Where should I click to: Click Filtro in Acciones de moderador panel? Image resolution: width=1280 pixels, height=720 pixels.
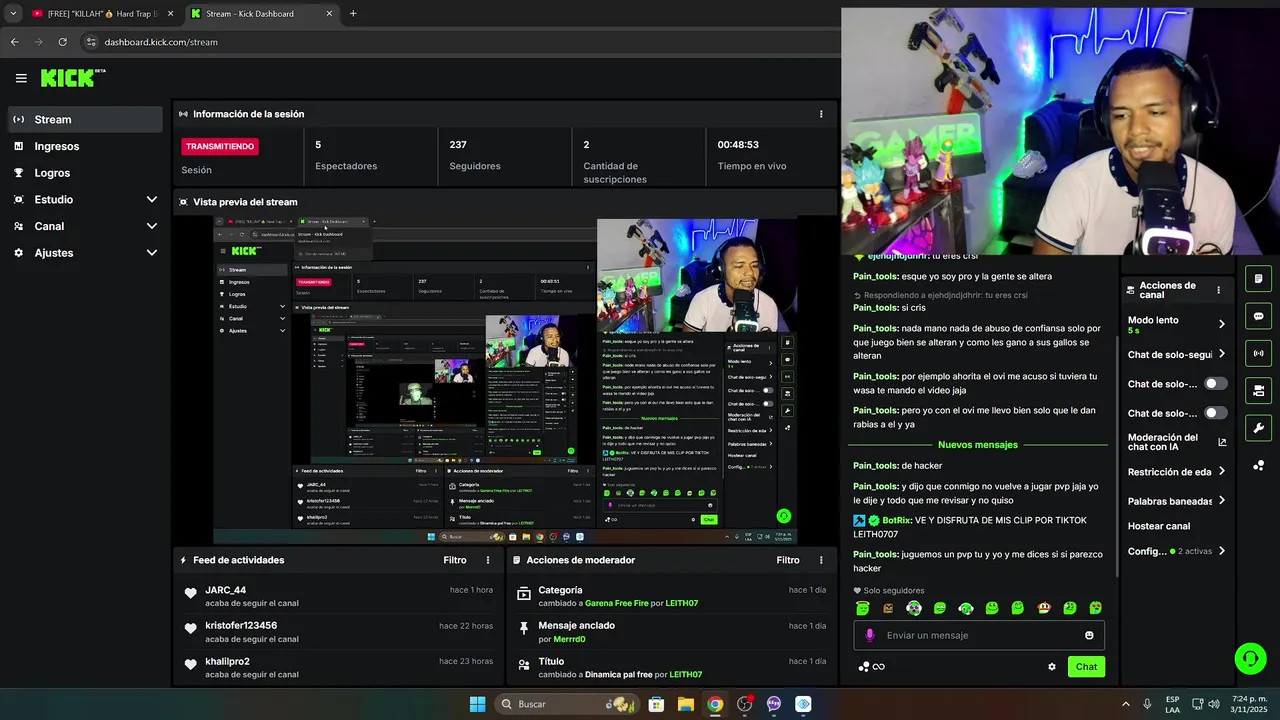point(788,560)
